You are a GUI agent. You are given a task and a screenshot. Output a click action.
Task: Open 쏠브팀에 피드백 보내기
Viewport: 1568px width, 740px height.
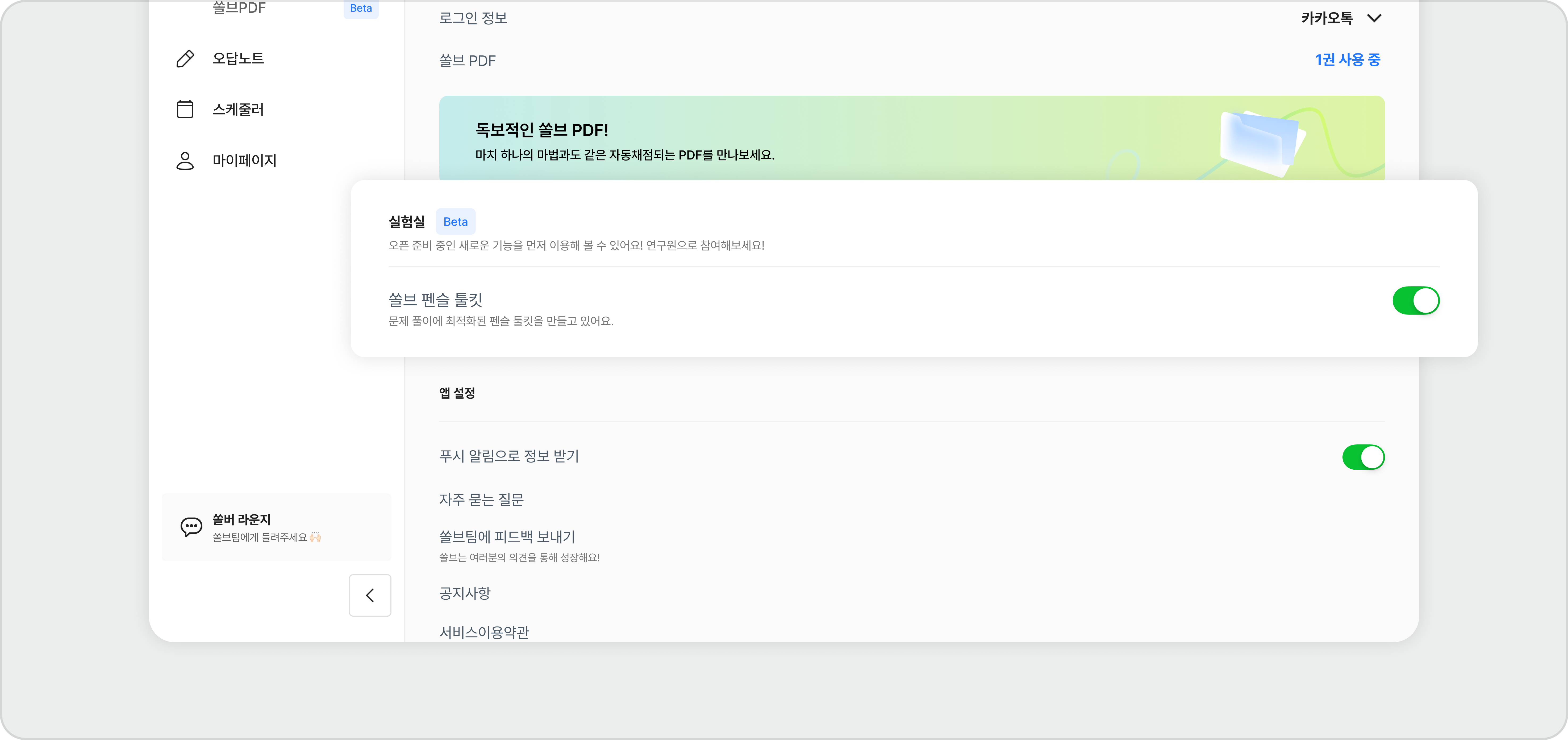(507, 537)
